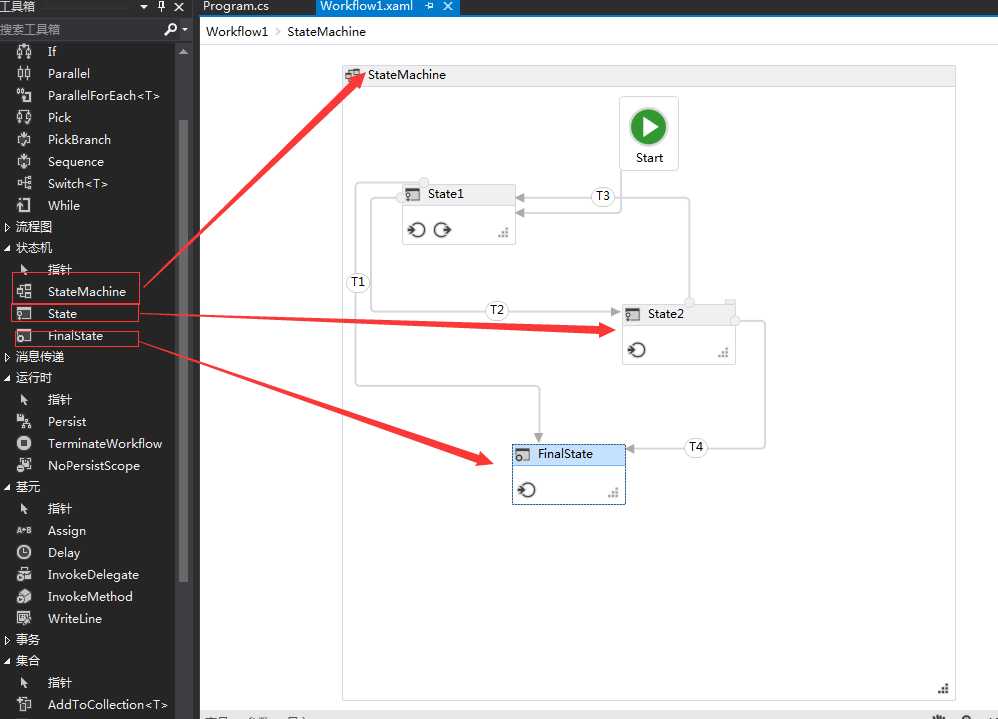Select the If activity icon in toolbox

(x=24, y=52)
